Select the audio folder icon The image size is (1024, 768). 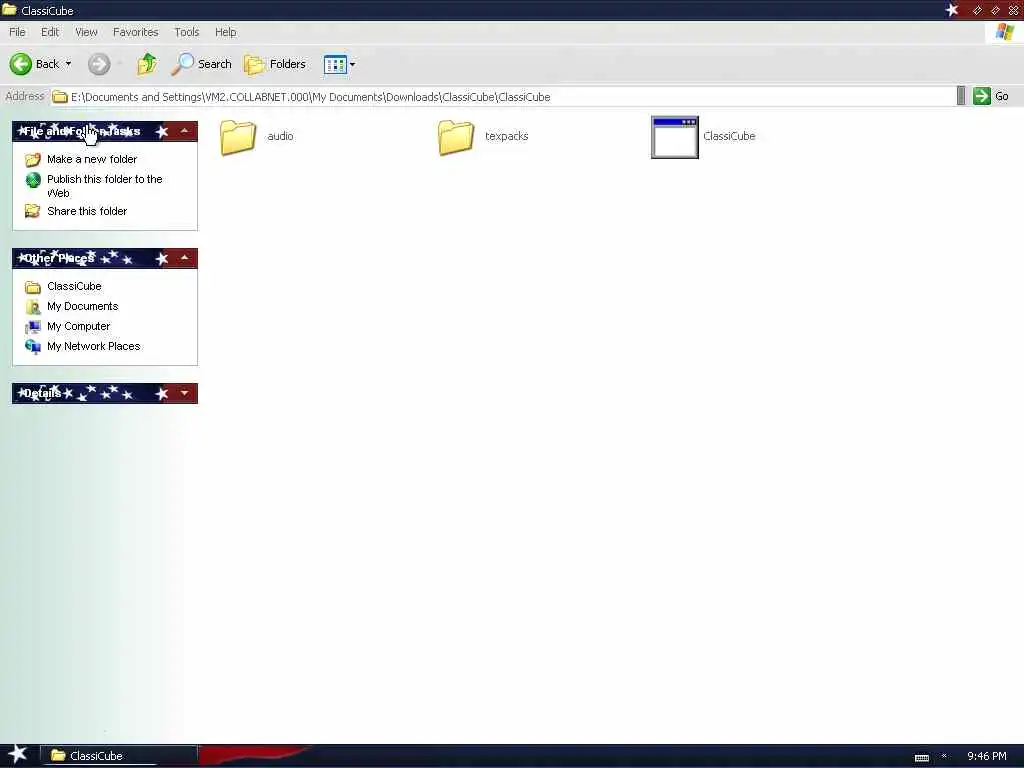click(x=238, y=137)
